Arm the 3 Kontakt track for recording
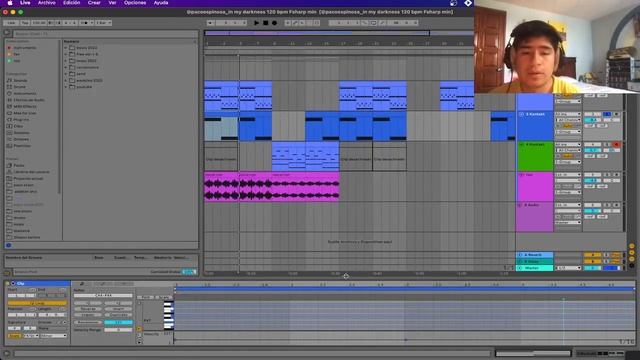640x360 pixels. click(616, 114)
